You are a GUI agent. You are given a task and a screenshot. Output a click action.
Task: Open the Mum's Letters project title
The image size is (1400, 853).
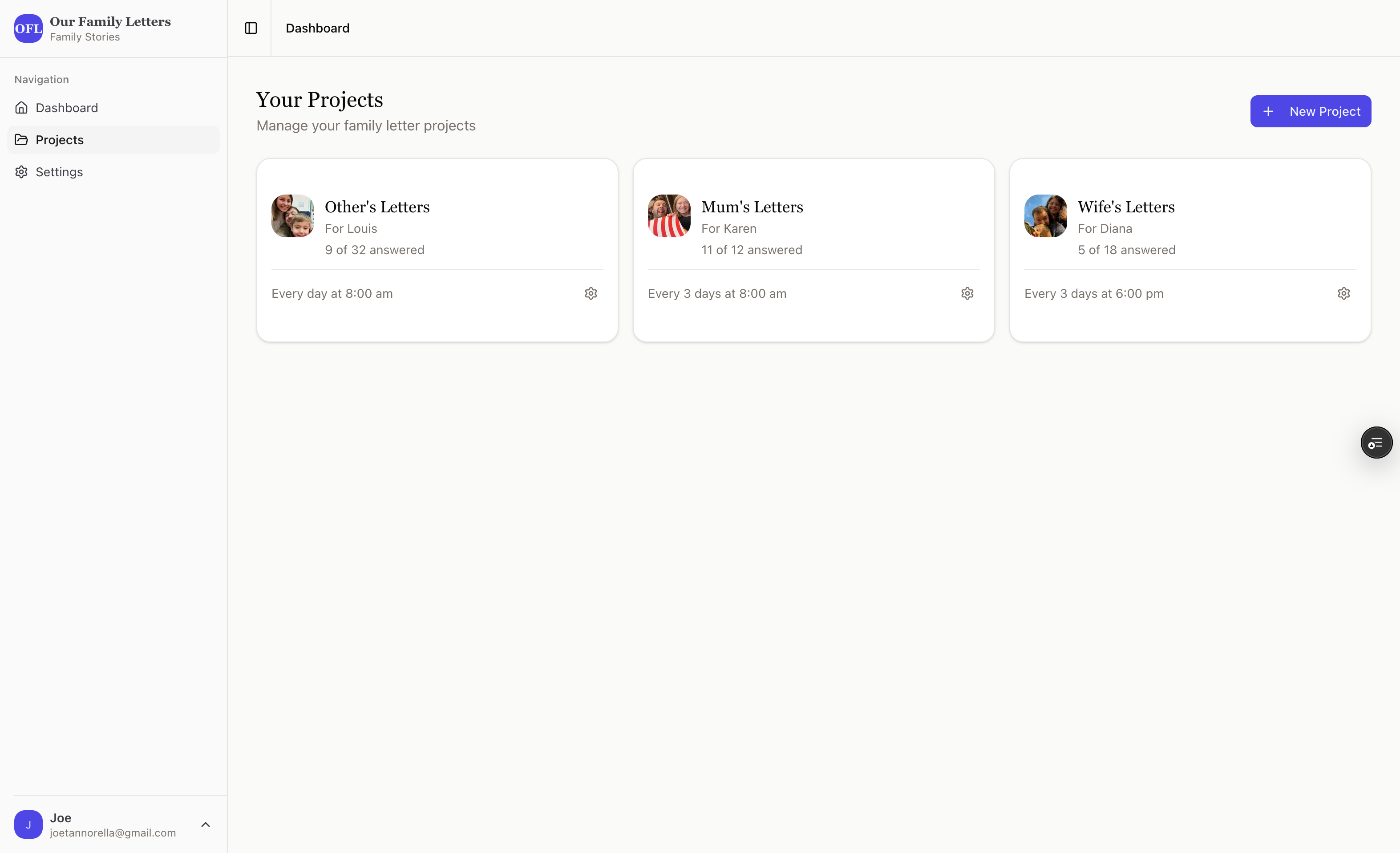coord(752,207)
